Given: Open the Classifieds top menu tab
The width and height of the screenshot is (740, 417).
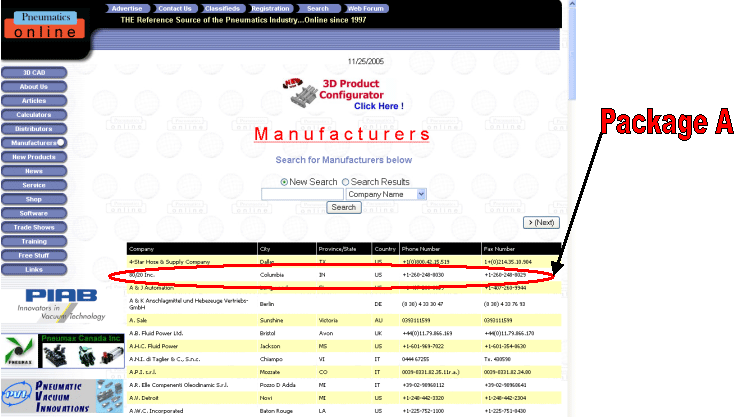Looking at the screenshot, I should [x=222, y=8].
